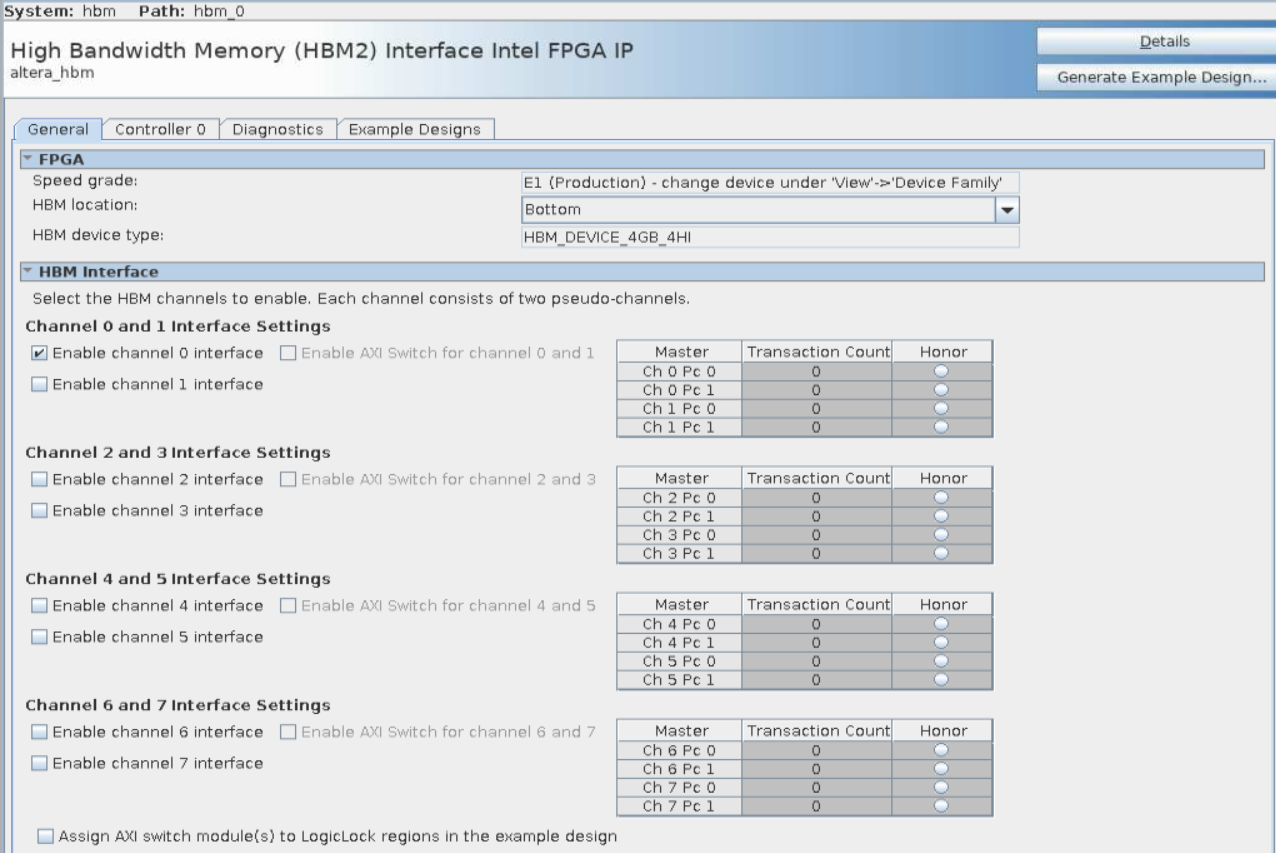
Task: Check Enable channel 2 interface
Action: (x=38, y=479)
